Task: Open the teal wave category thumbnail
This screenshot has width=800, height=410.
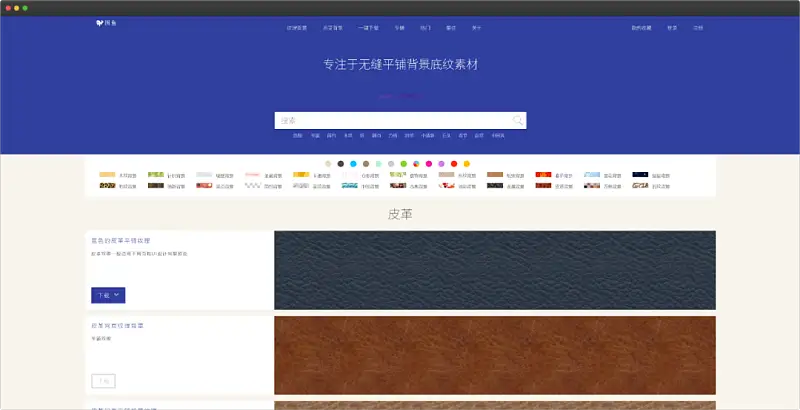Action: (x=349, y=186)
